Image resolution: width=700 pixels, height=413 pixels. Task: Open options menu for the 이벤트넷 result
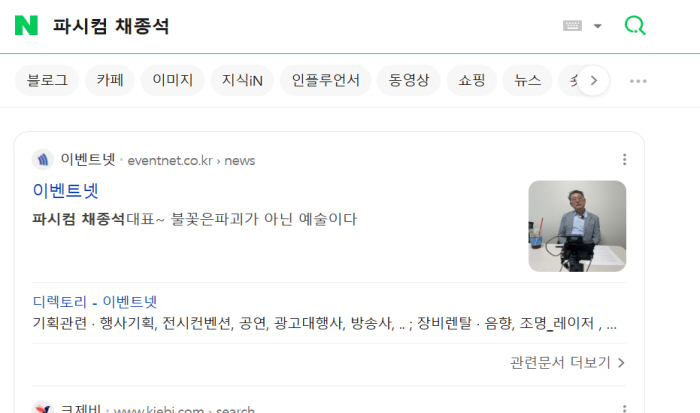[625, 159]
